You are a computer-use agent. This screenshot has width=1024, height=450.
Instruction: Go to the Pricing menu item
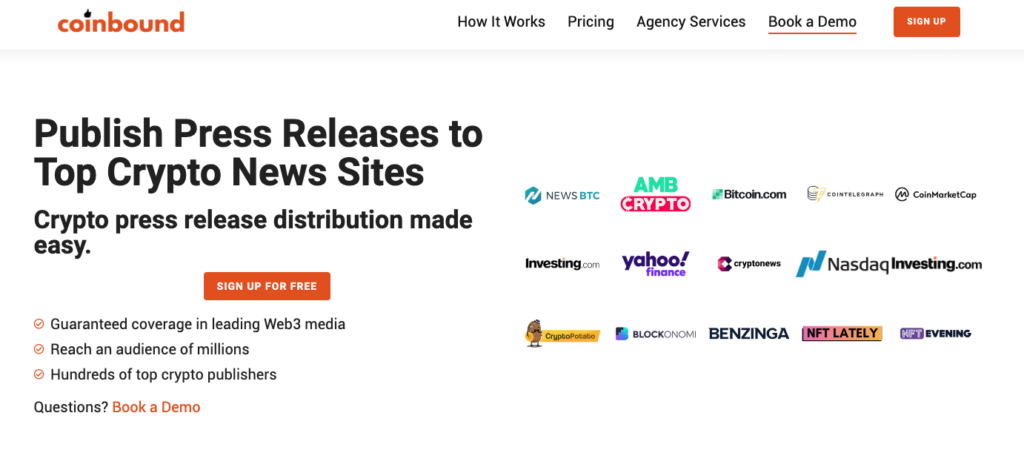pyautogui.click(x=590, y=22)
